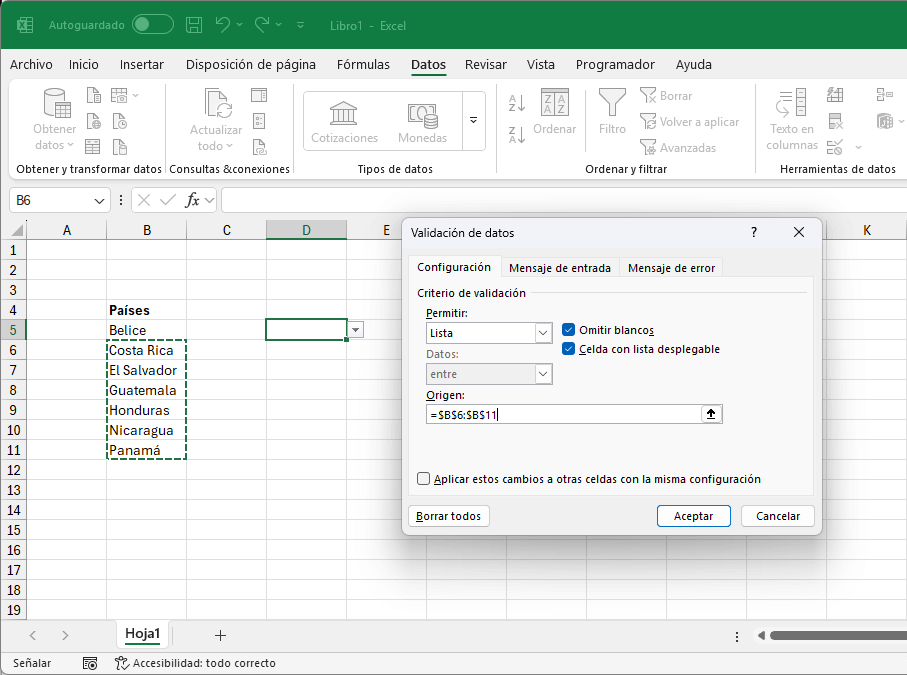Click inside the Origen input field
This screenshot has width=907, height=675.
(563, 414)
